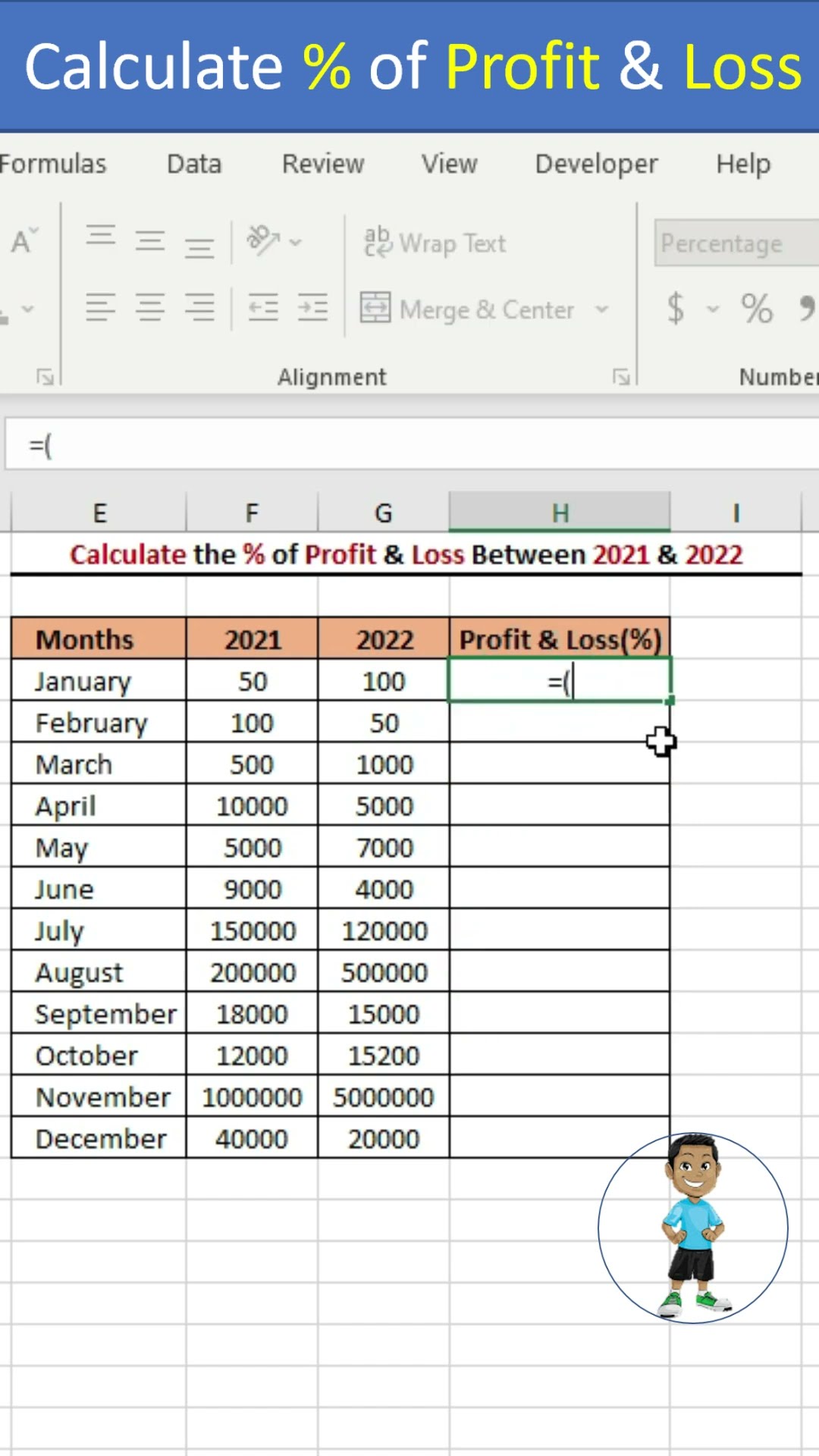Click the Bottom Align icon
The width and height of the screenshot is (819, 1456).
tap(199, 247)
